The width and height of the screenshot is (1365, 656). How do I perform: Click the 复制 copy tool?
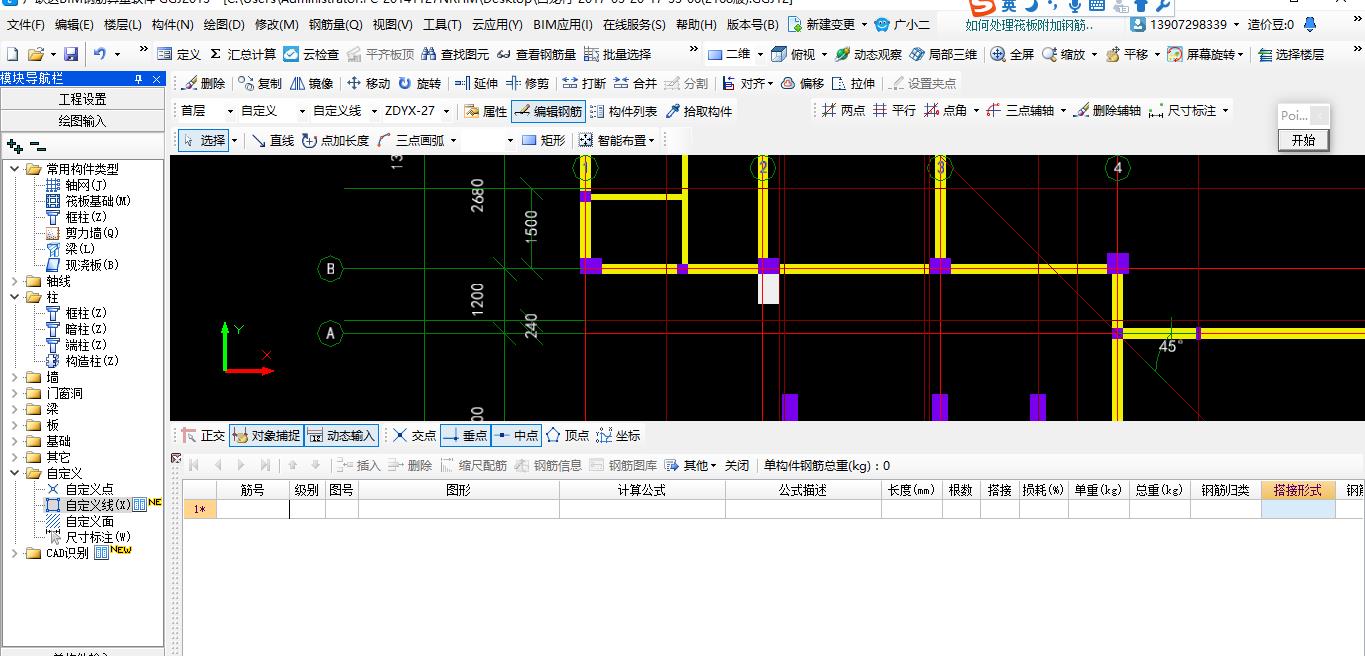259,83
